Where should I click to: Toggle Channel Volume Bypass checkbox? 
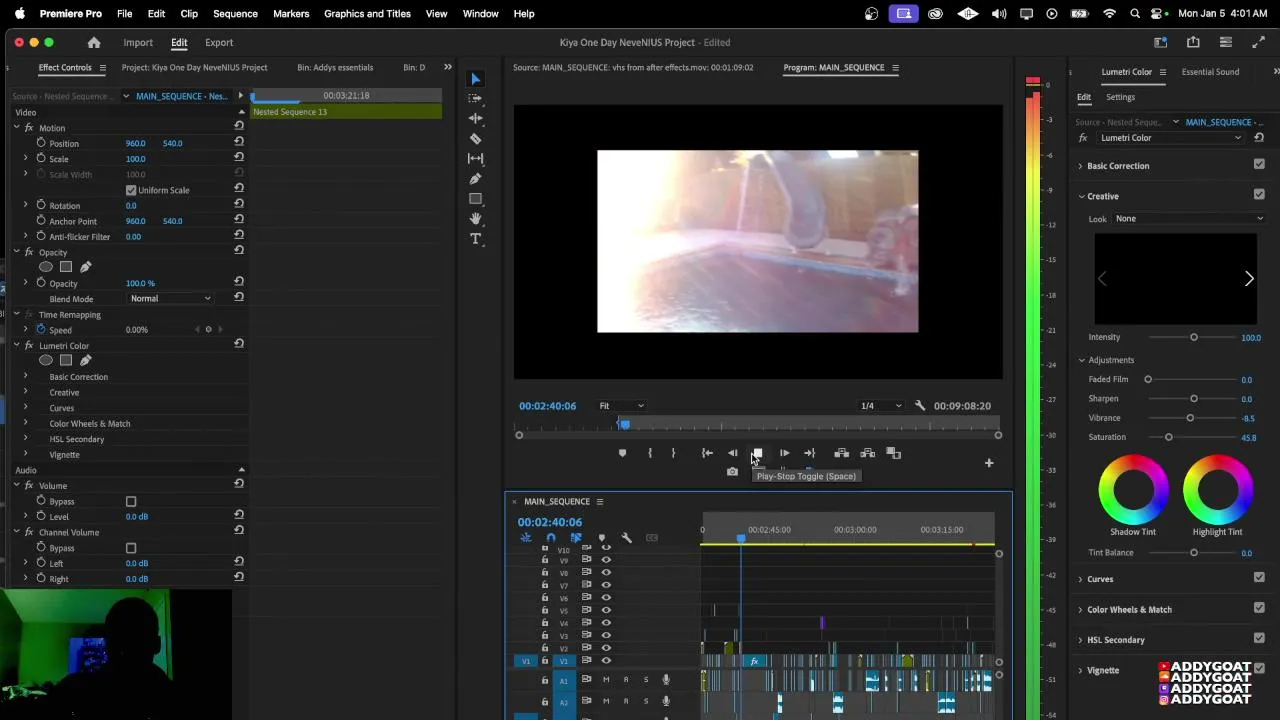point(131,549)
